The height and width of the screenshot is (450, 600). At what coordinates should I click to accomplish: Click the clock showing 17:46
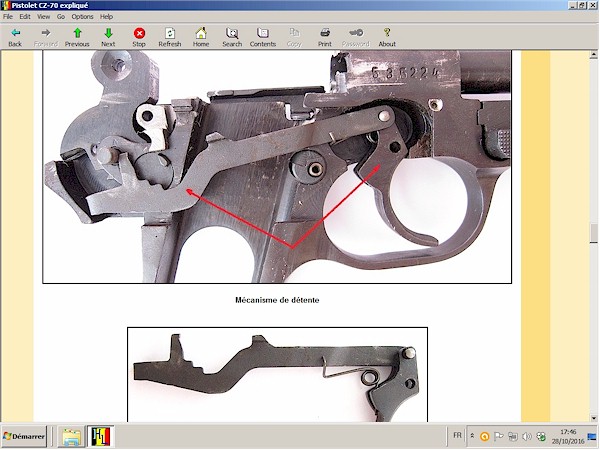click(x=568, y=436)
